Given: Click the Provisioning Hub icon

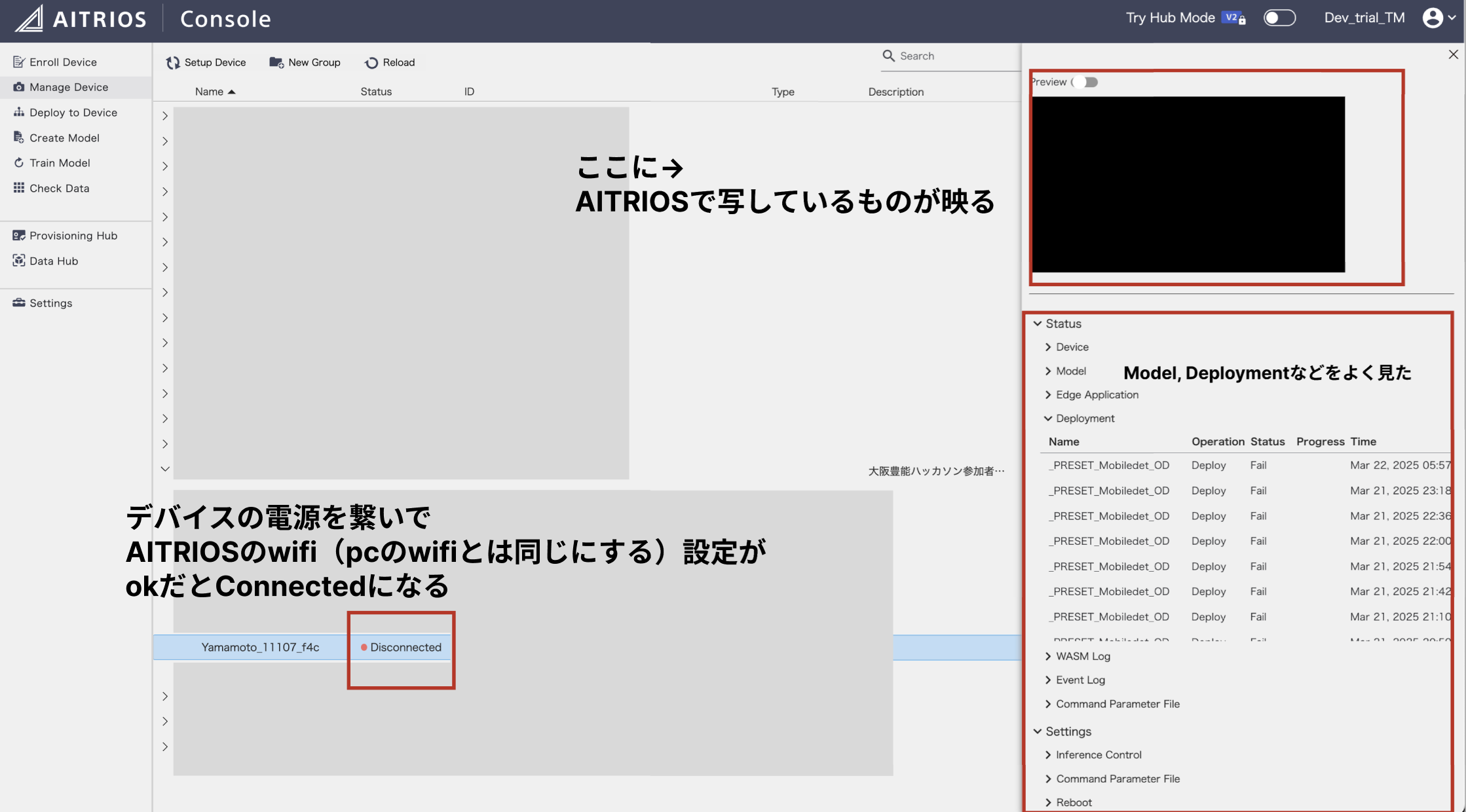Looking at the screenshot, I should coord(19,236).
